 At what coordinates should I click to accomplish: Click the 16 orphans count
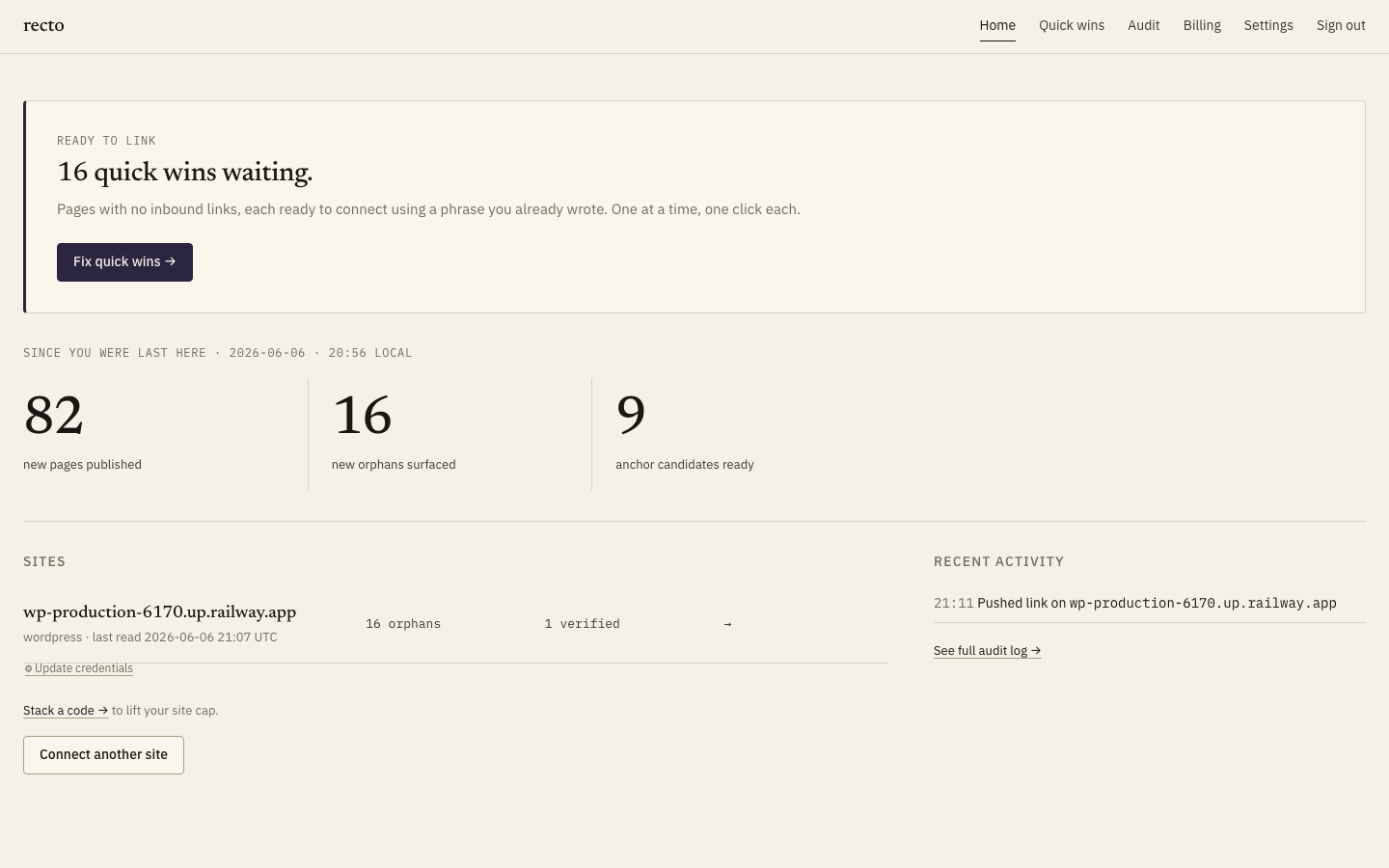(403, 624)
